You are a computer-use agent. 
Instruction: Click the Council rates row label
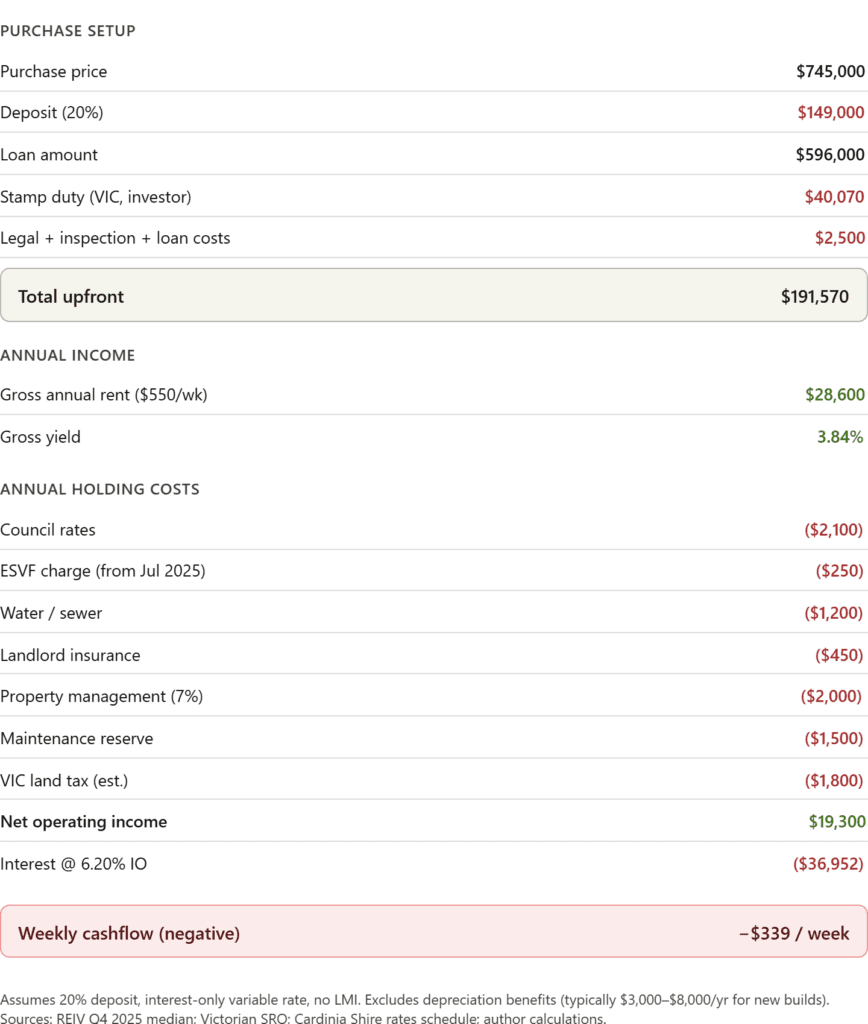48,530
